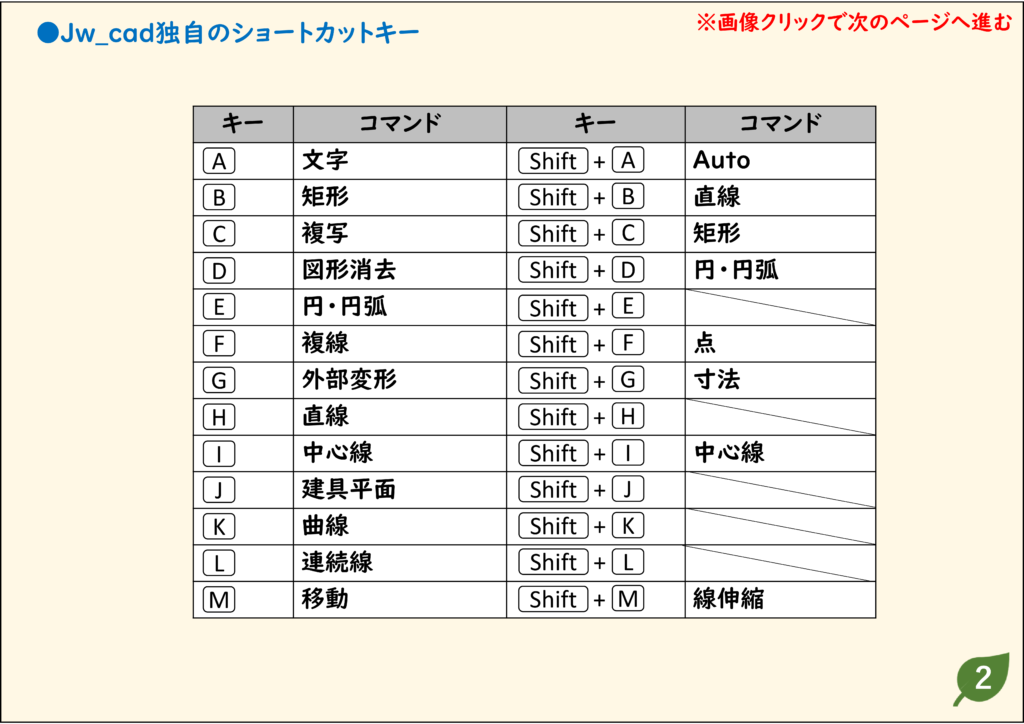Click the 円・円弧 cell in Shift+D row
This screenshot has width=1024, height=724.
780,270
